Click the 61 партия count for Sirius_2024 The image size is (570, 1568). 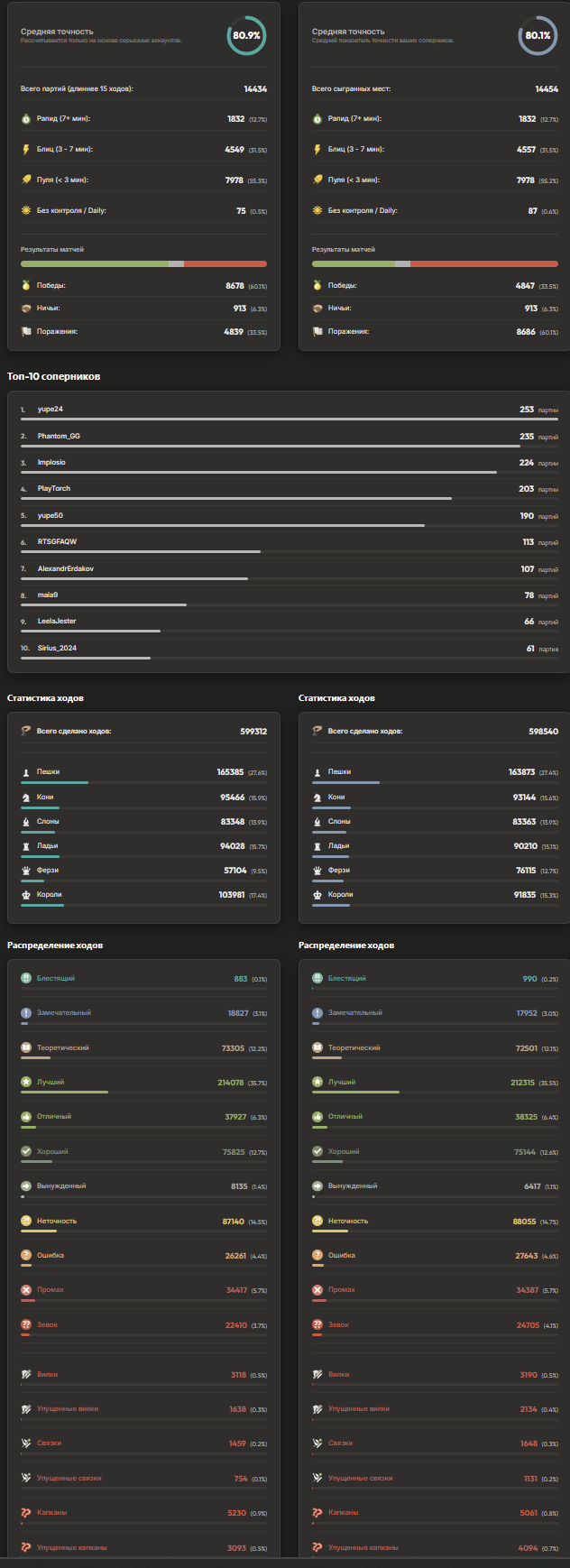point(542,648)
